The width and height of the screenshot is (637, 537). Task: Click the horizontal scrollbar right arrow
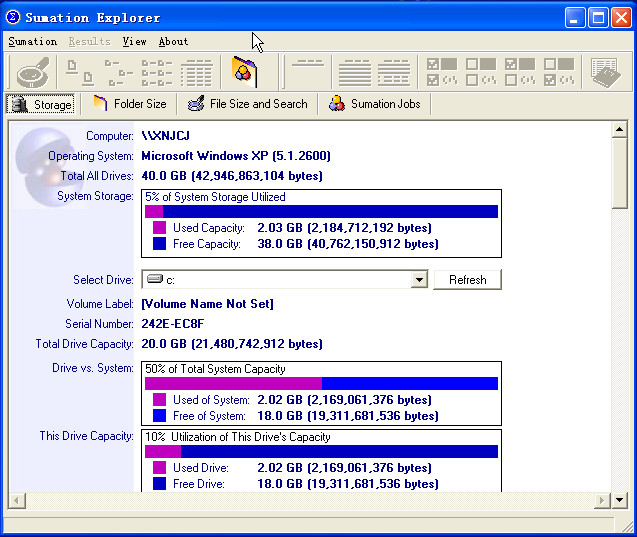(x=602, y=500)
